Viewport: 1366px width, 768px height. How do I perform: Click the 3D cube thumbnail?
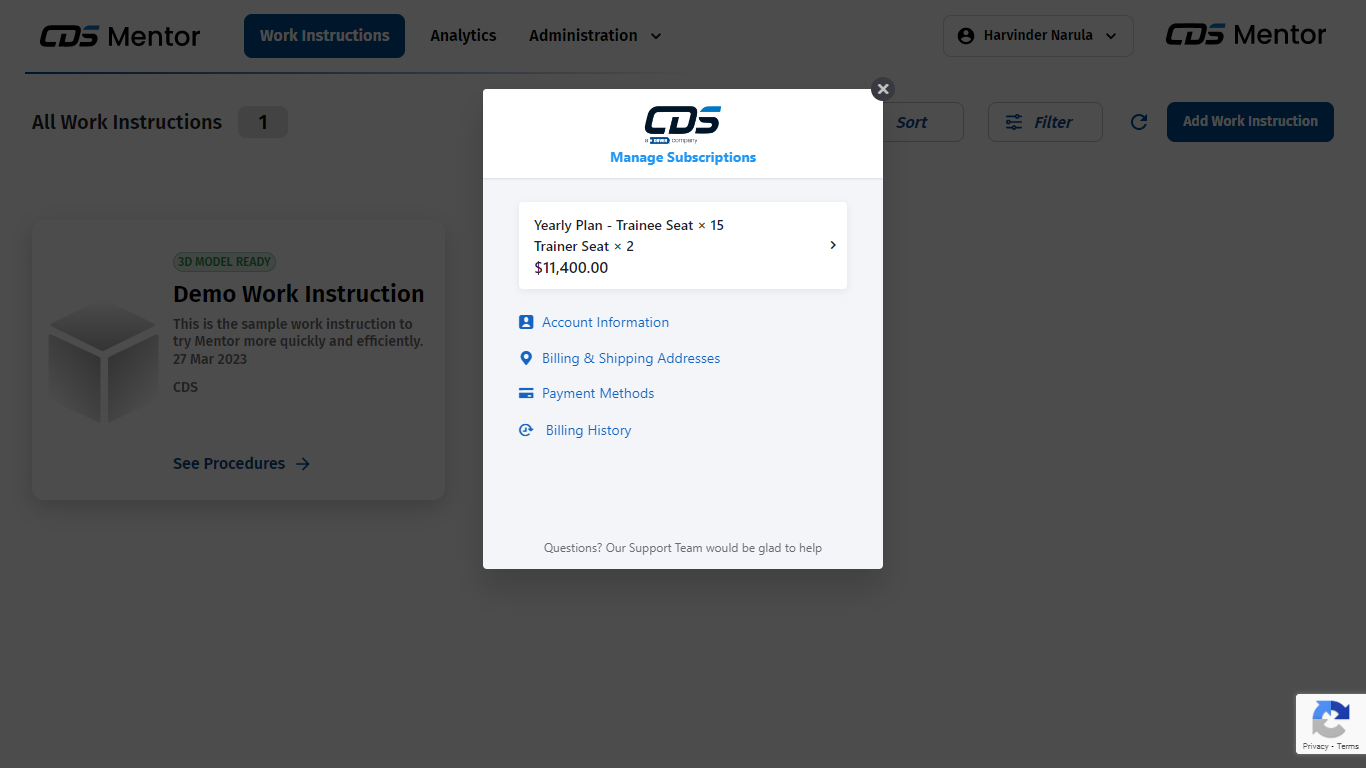103,361
